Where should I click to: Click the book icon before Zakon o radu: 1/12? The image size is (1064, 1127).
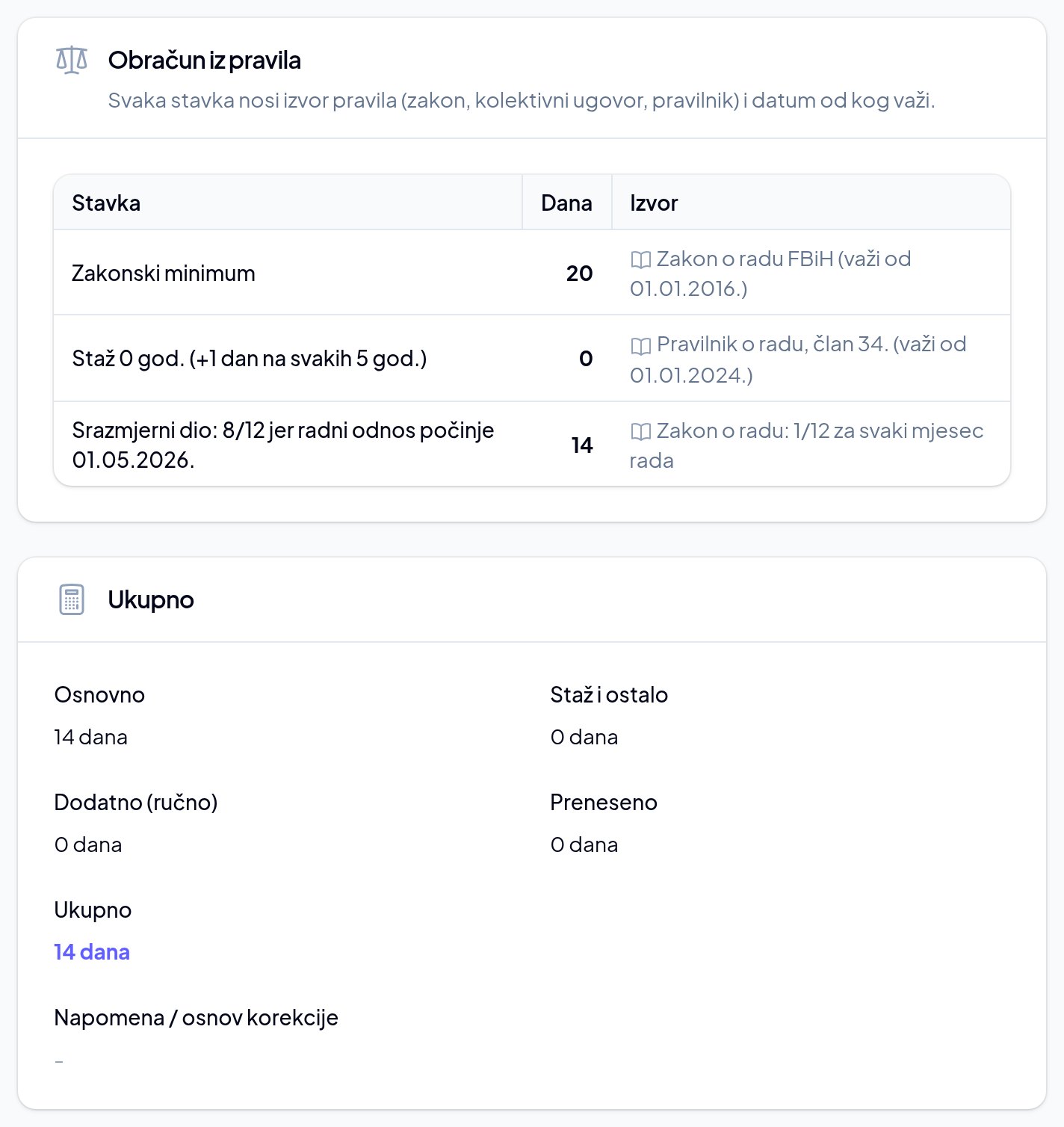point(640,431)
